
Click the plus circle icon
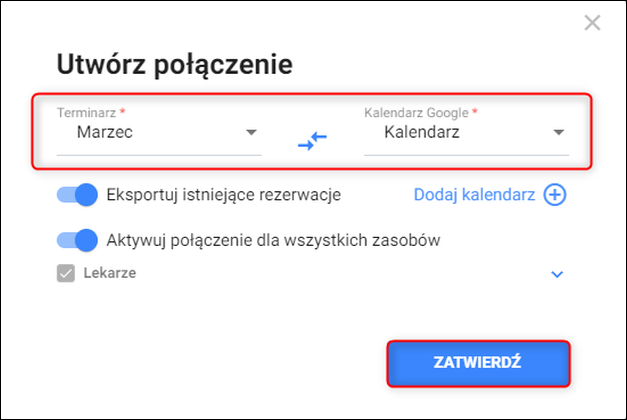[x=555, y=195]
